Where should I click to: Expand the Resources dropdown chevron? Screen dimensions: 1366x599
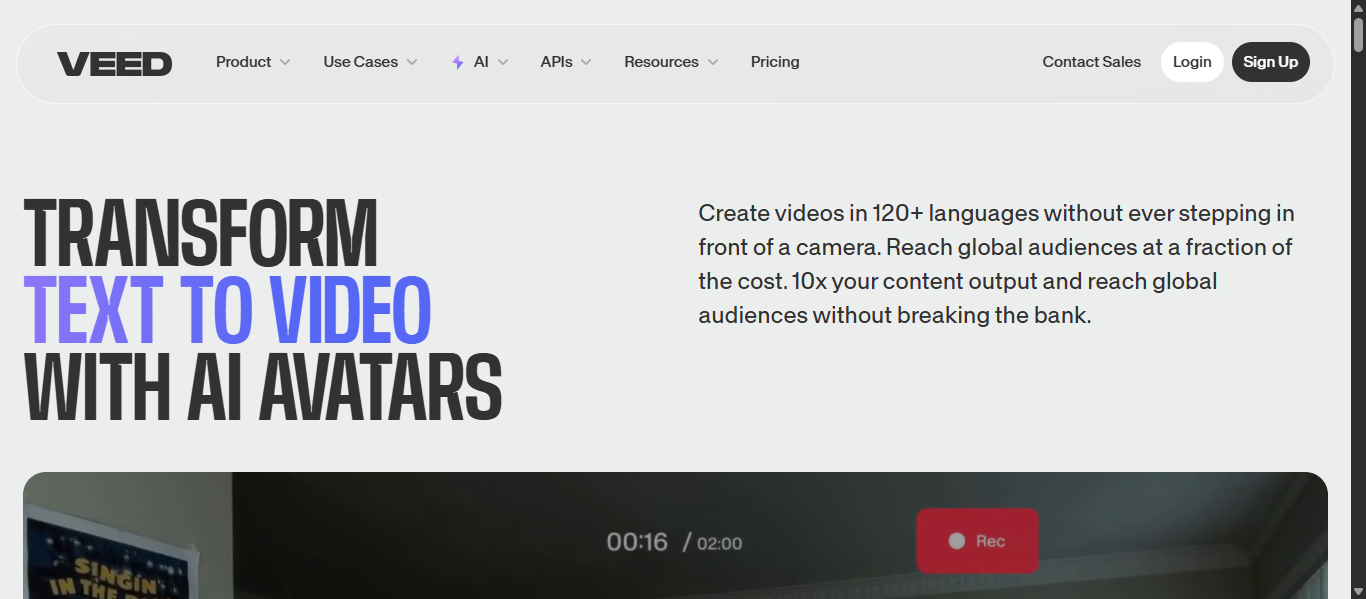[713, 62]
